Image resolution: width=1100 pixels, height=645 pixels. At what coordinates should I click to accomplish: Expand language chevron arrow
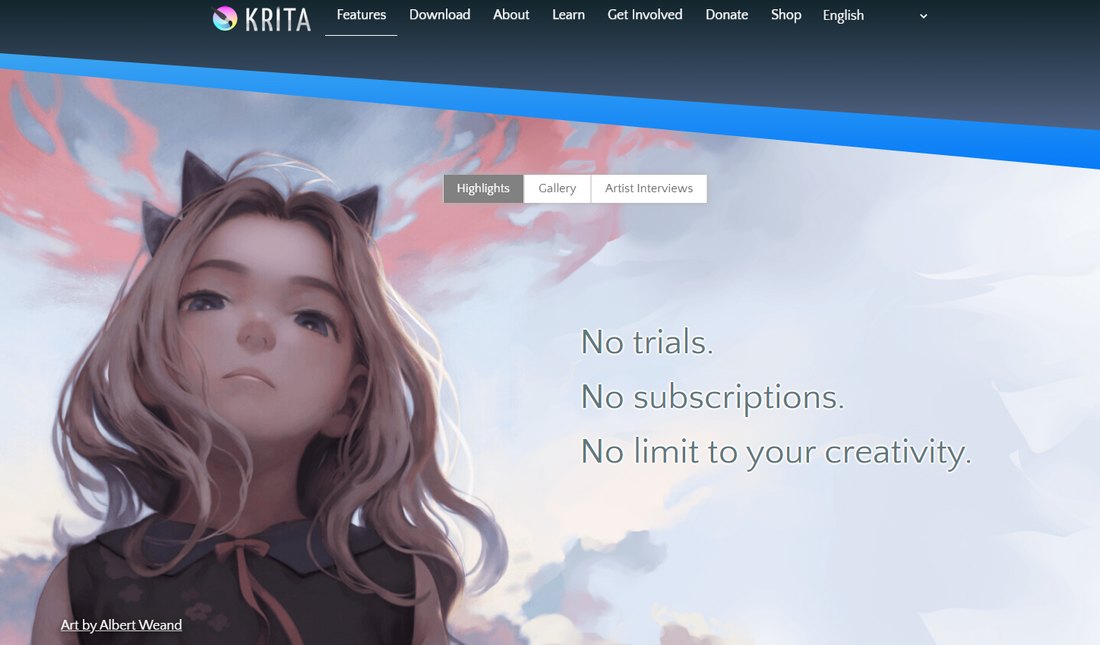pyautogui.click(x=923, y=16)
